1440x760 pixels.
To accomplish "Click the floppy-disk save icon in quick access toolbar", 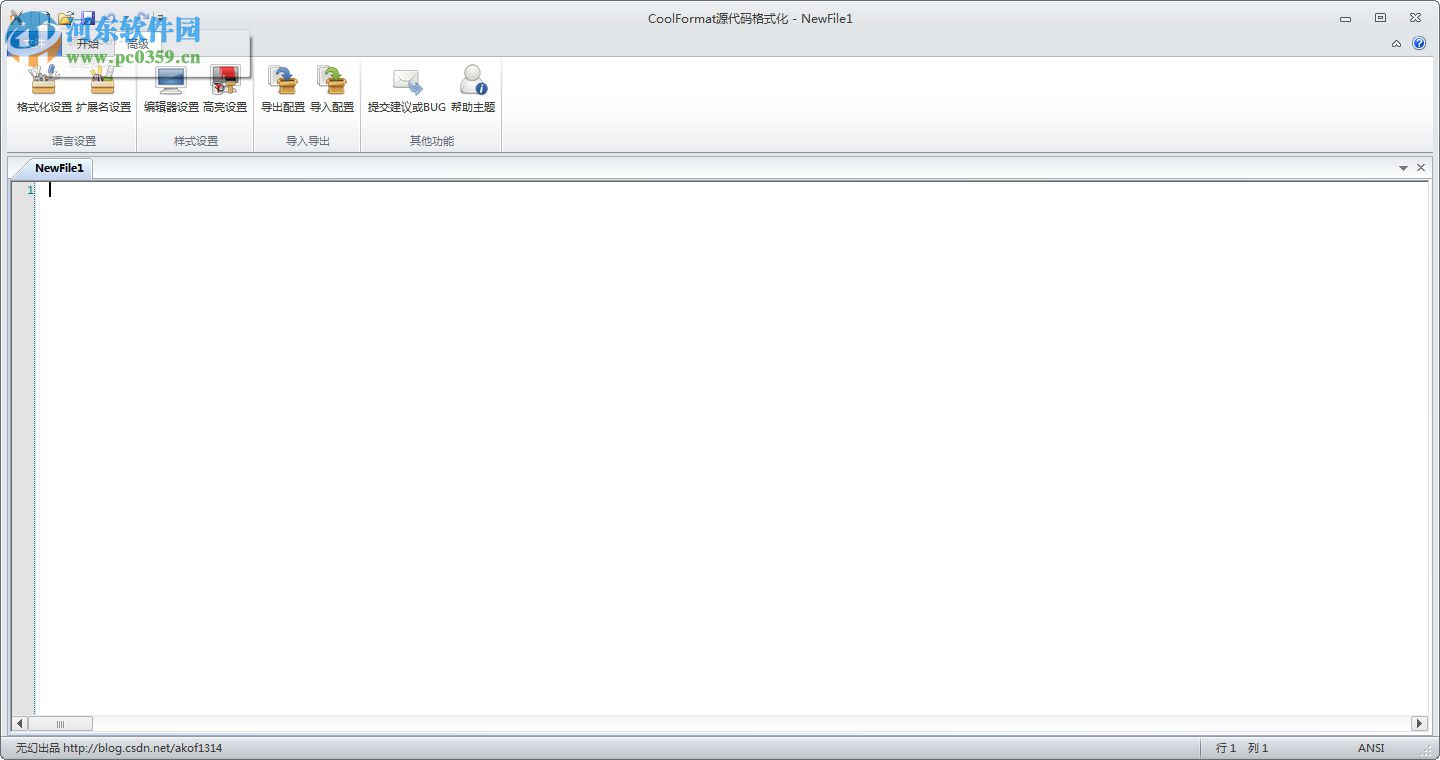I will 88,18.
